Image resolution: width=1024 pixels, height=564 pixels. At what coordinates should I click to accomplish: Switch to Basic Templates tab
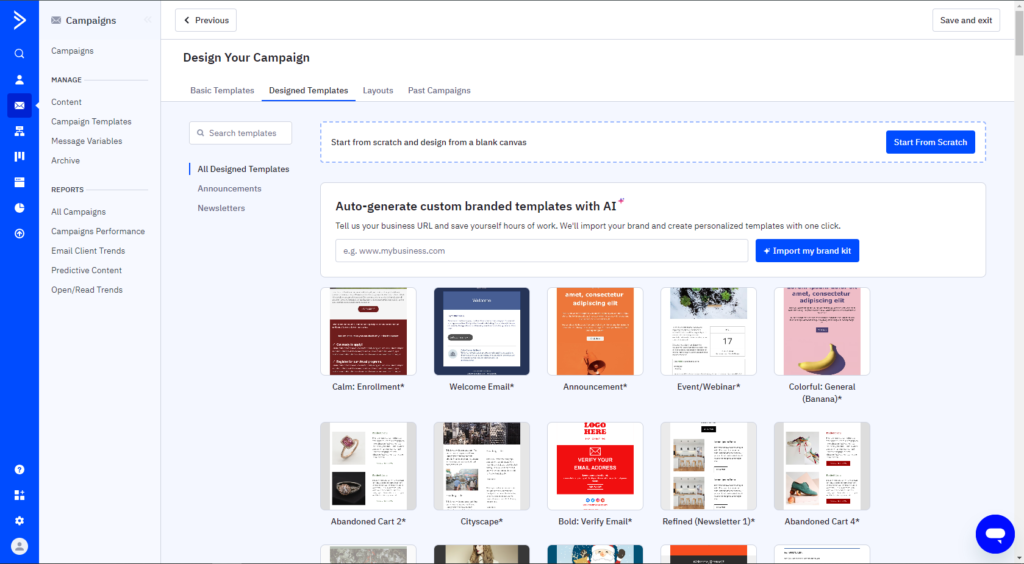click(x=222, y=91)
